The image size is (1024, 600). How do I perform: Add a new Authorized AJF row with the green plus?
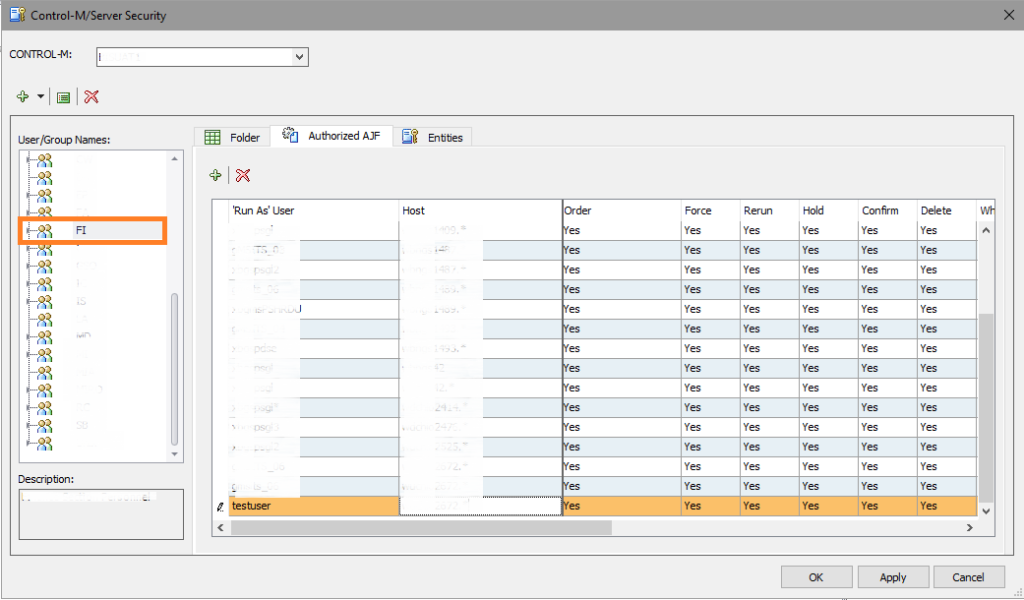point(216,175)
